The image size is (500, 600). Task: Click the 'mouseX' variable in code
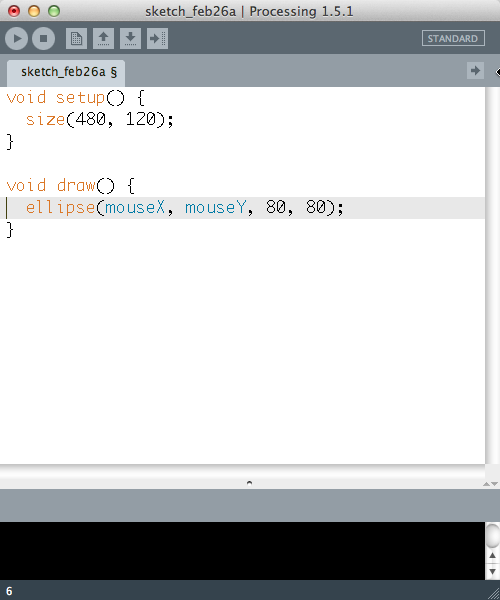click(135, 208)
